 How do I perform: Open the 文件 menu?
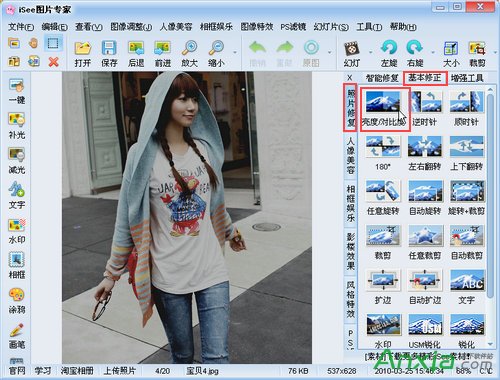[x=21, y=27]
